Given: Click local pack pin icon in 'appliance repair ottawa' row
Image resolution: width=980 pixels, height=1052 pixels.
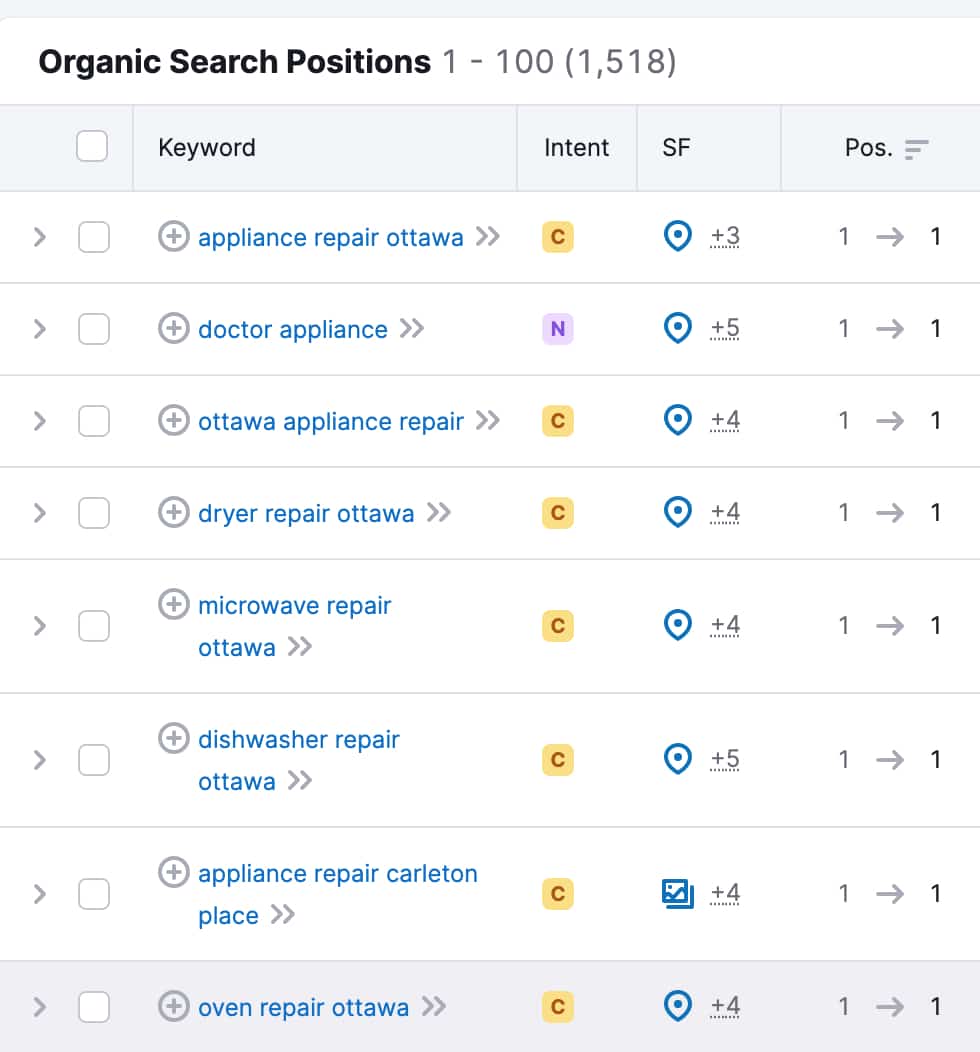Looking at the screenshot, I should 677,236.
